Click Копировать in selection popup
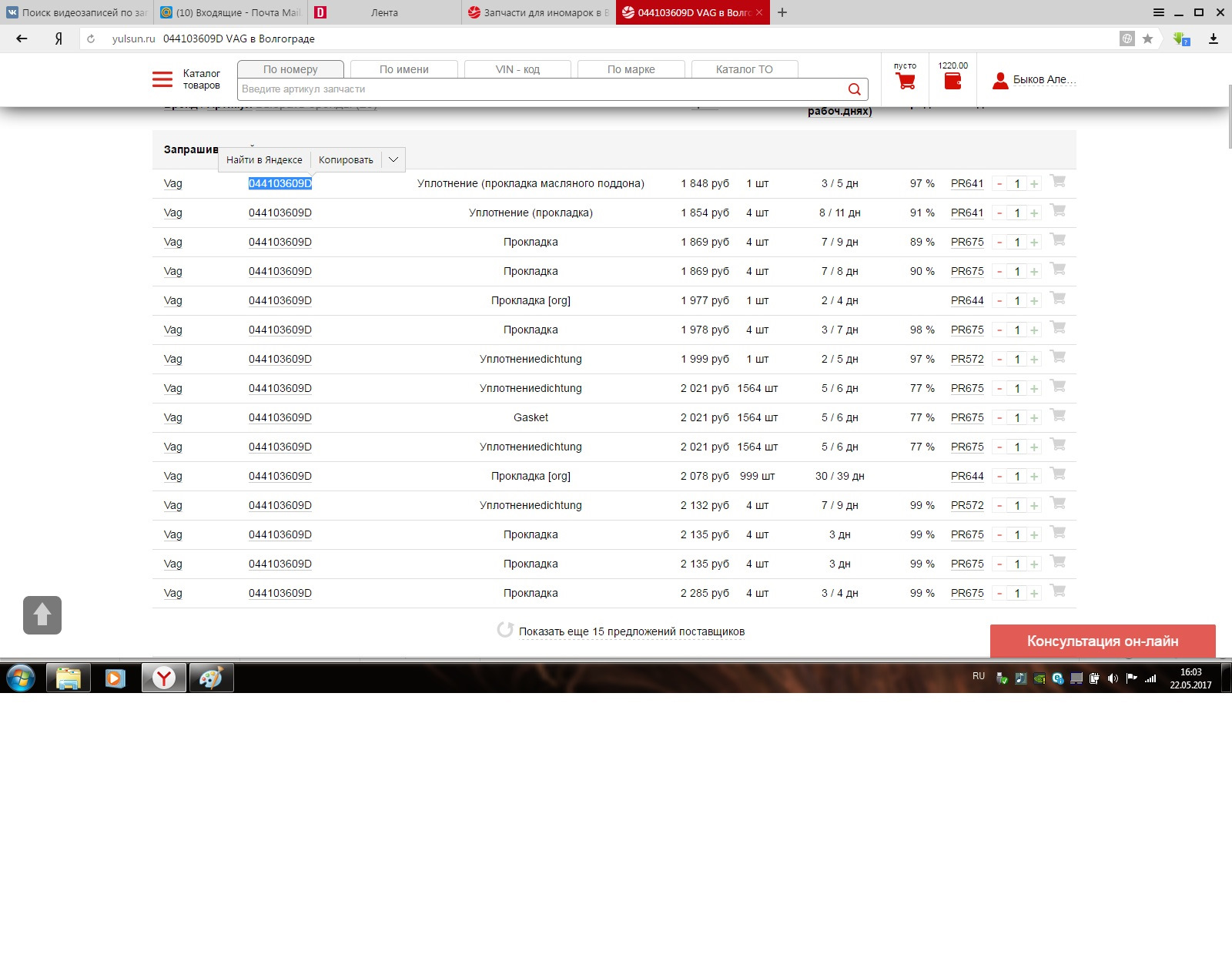1232x961 pixels. click(x=346, y=159)
